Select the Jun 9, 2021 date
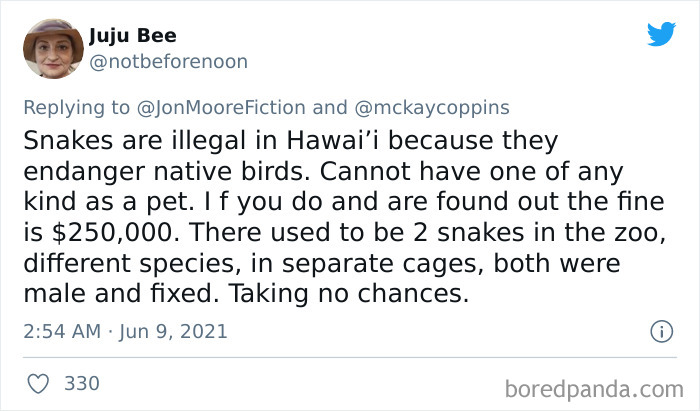Image resolution: width=700 pixels, height=411 pixels. click(x=175, y=331)
